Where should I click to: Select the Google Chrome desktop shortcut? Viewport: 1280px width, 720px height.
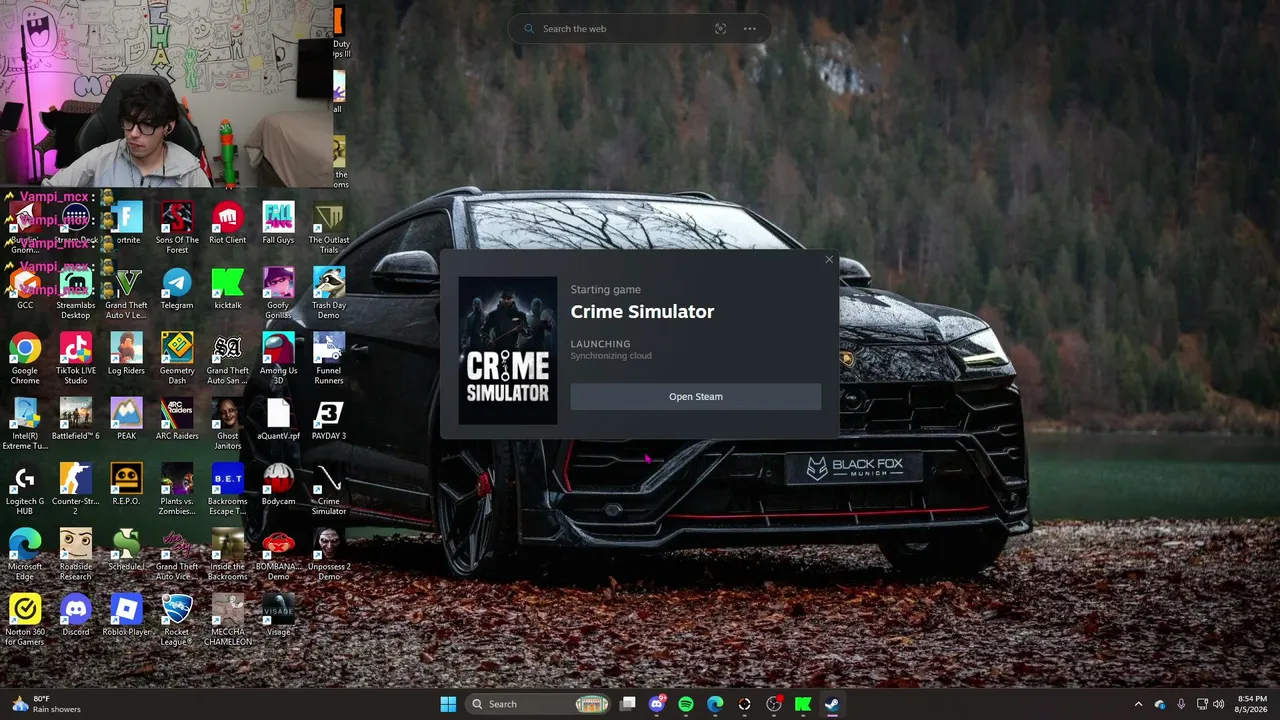coord(25,359)
